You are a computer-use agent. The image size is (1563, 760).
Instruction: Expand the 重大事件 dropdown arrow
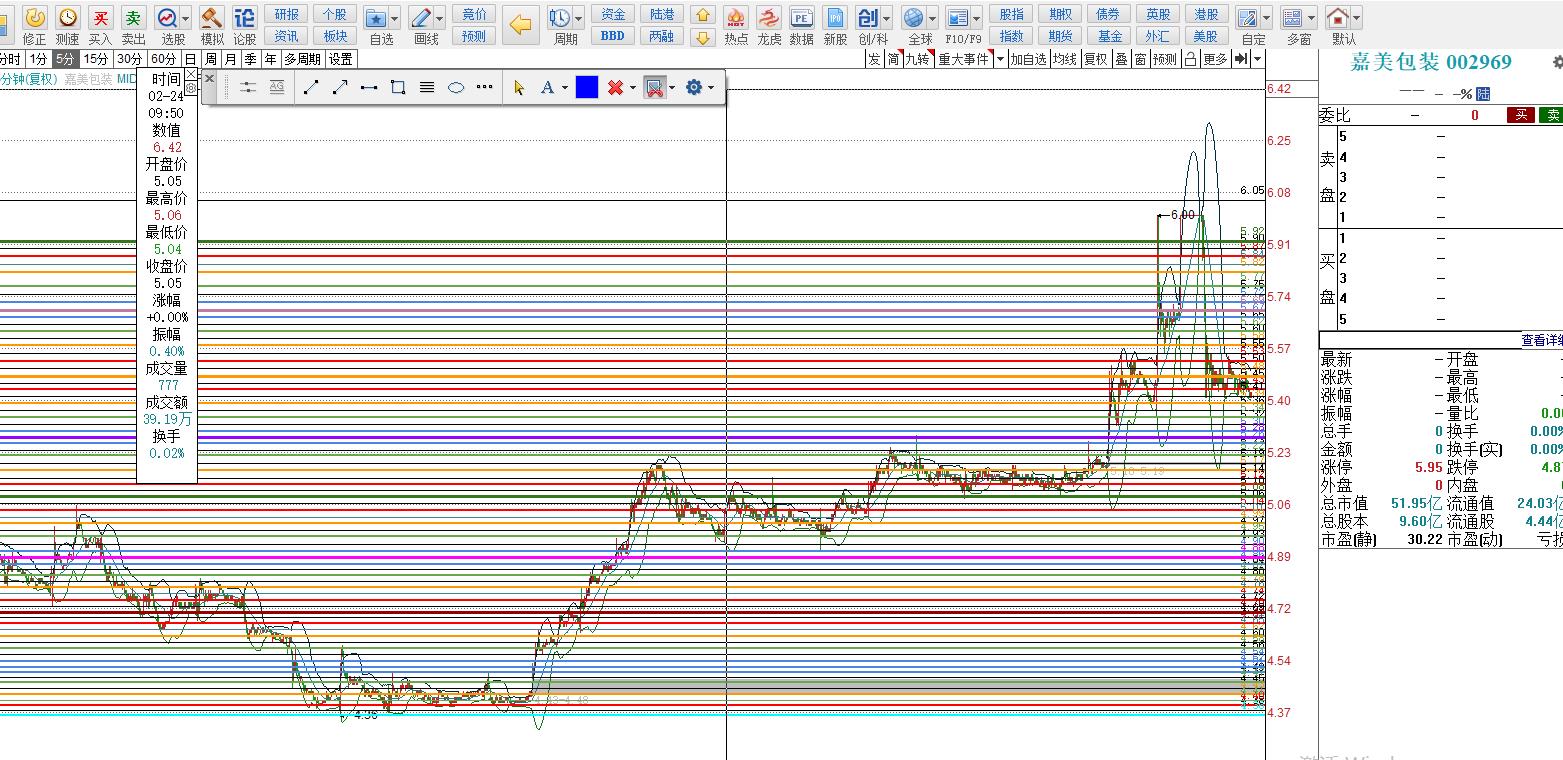(x=999, y=59)
